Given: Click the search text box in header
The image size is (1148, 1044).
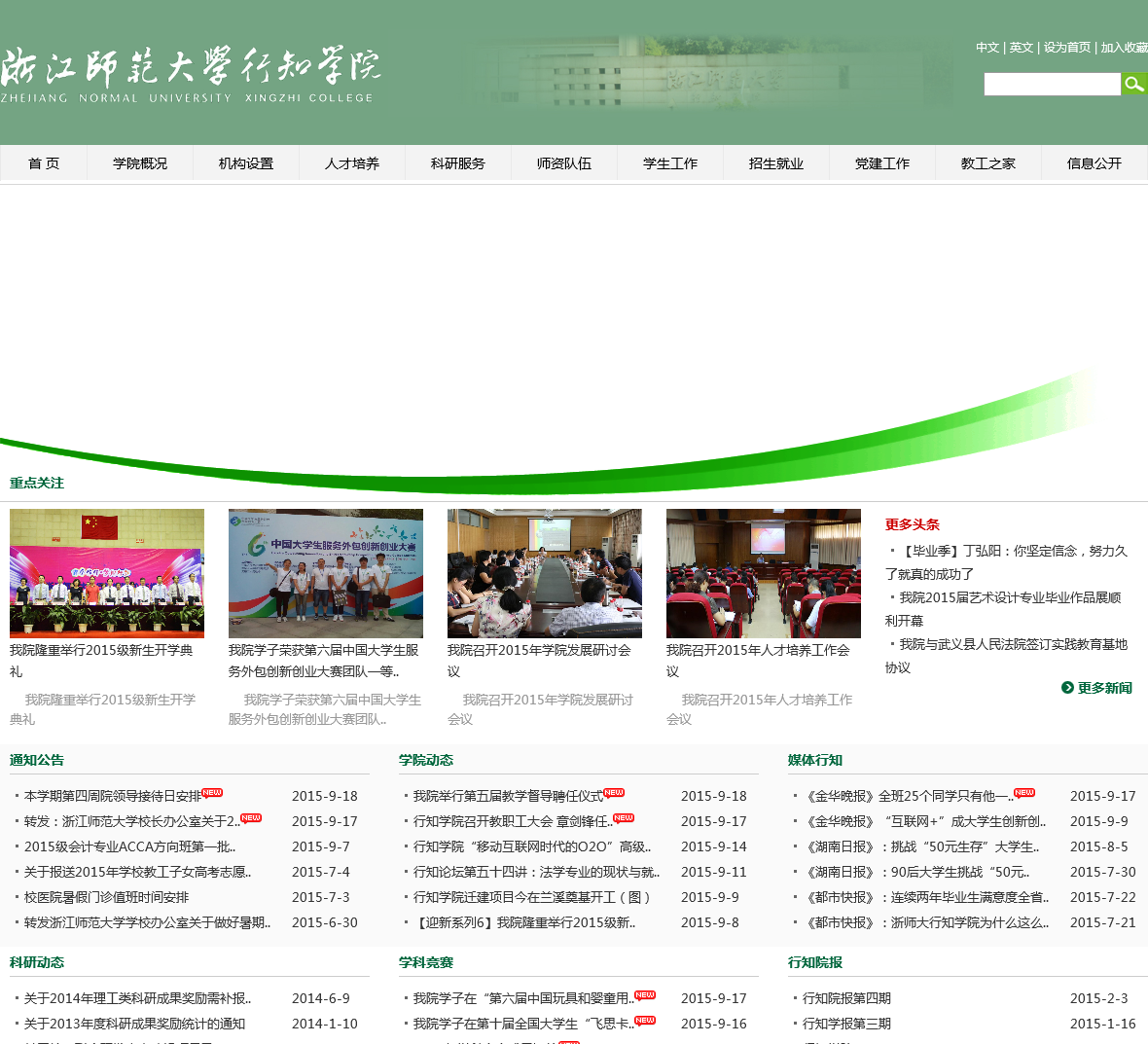Looking at the screenshot, I should [x=1052, y=85].
